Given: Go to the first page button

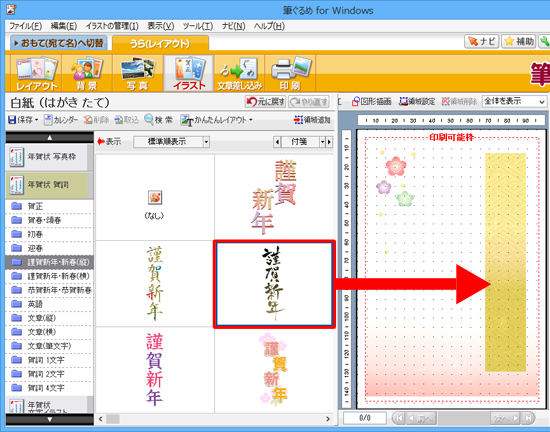Looking at the screenshot, I should coord(398,418).
